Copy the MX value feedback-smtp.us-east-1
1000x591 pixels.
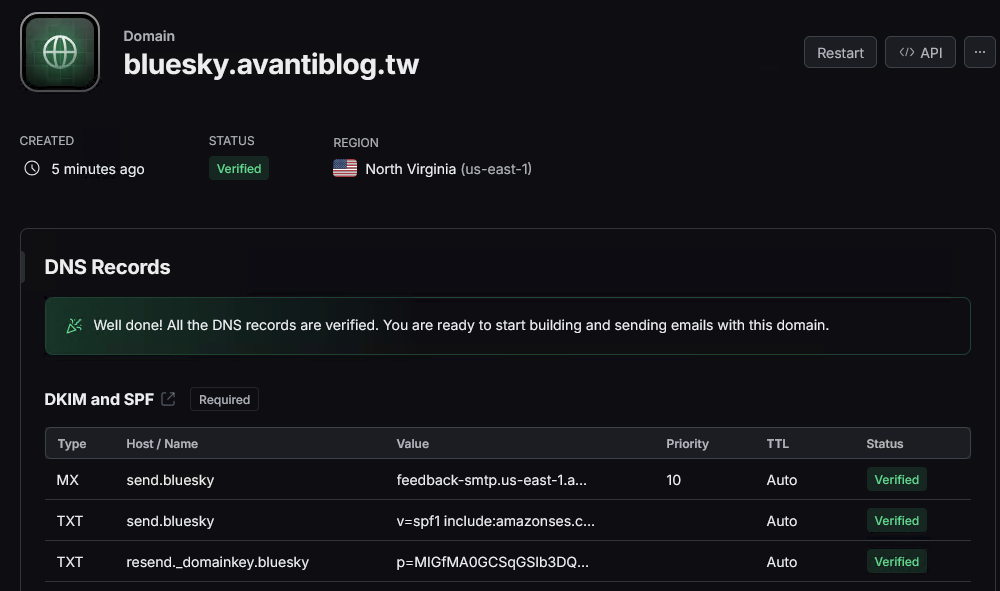click(x=491, y=480)
